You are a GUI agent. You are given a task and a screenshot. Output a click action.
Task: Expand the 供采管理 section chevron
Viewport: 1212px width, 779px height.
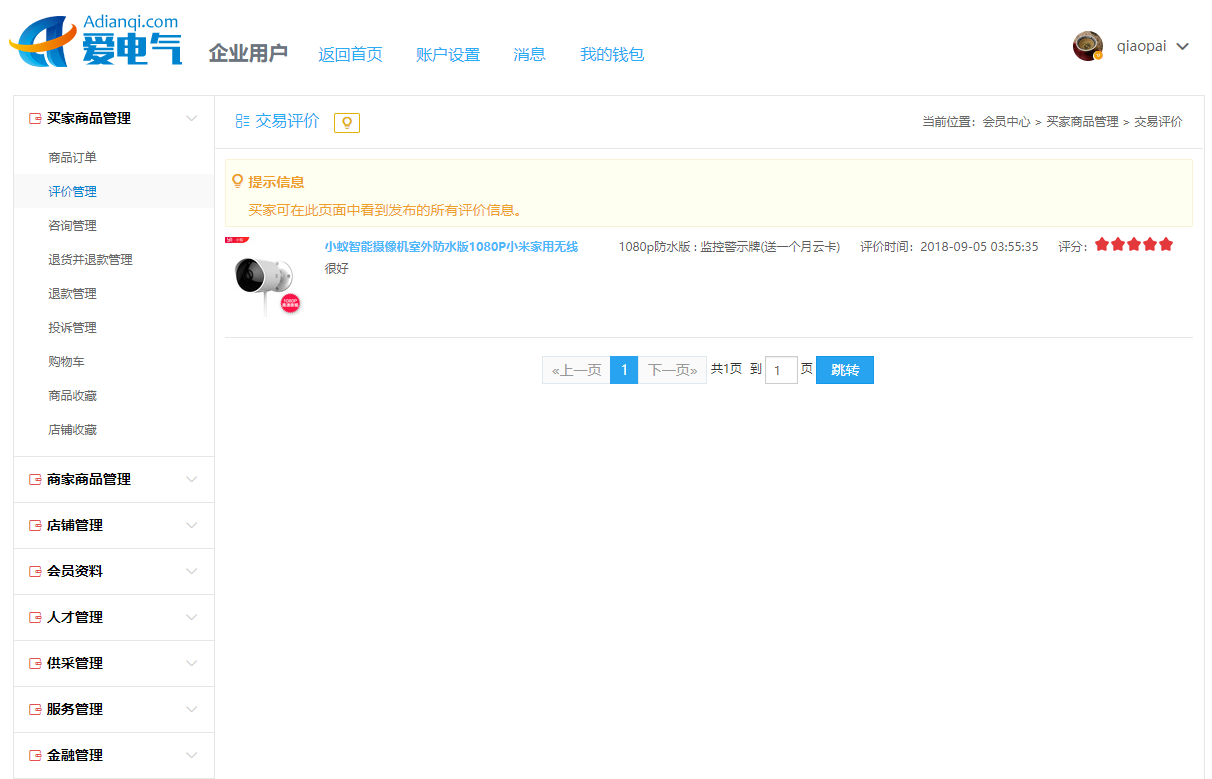click(192, 663)
